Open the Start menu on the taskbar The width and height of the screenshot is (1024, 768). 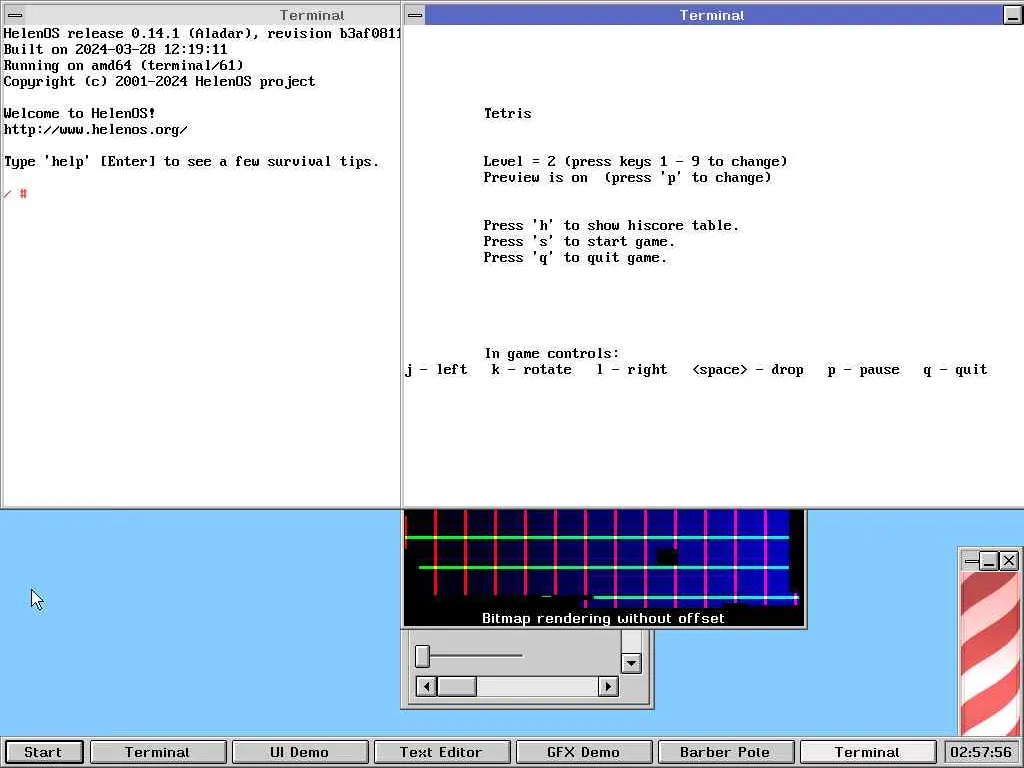pos(43,752)
